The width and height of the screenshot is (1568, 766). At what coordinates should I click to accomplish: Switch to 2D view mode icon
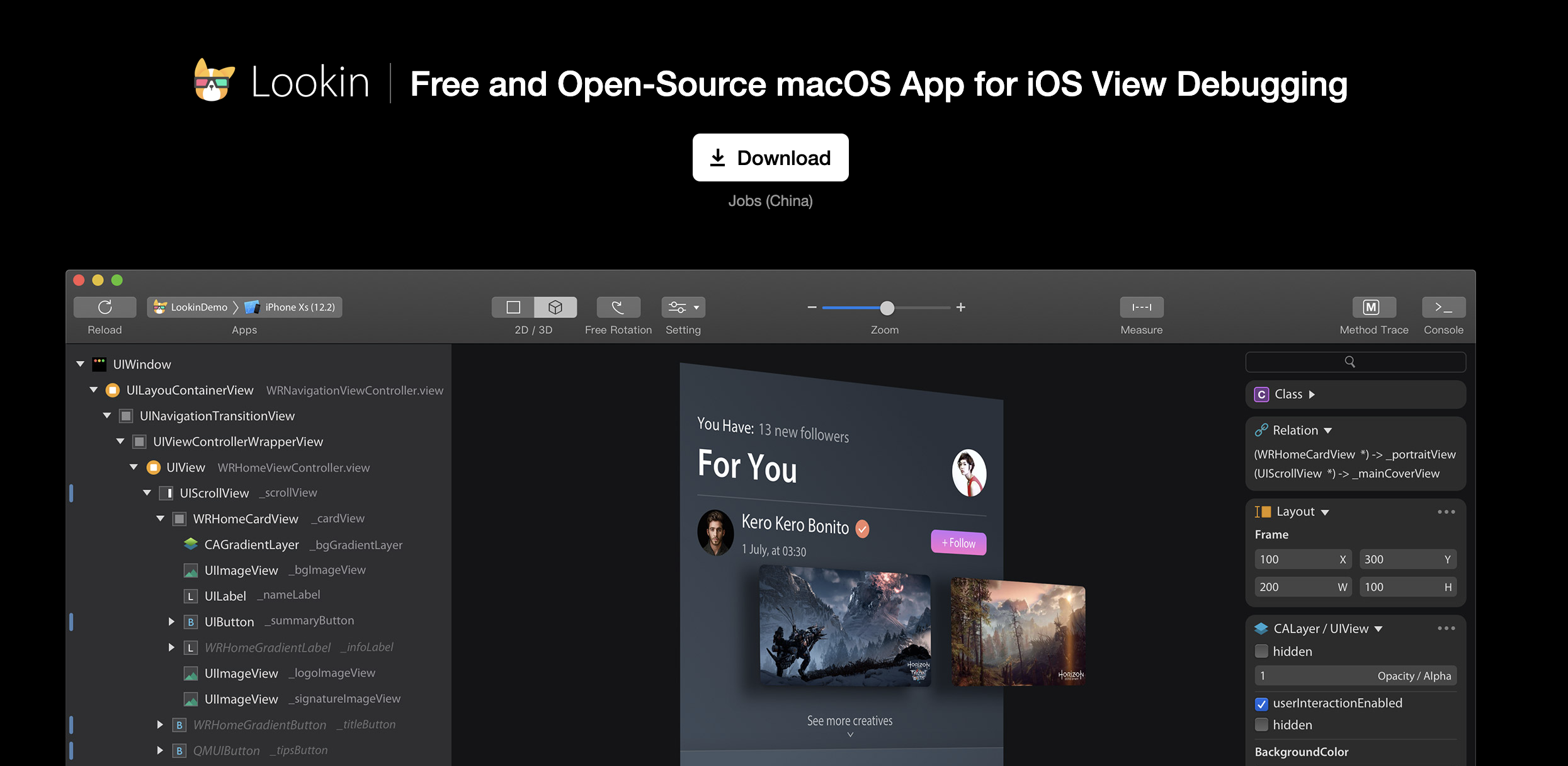pyautogui.click(x=513, y=307)
